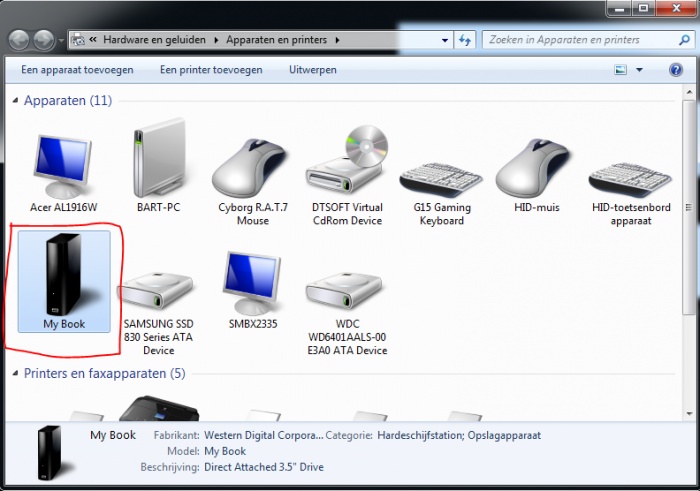Select the My Book drive icon
Viewport: 700px width, 491px height.
pyautogui.click(x=64, y=274)
